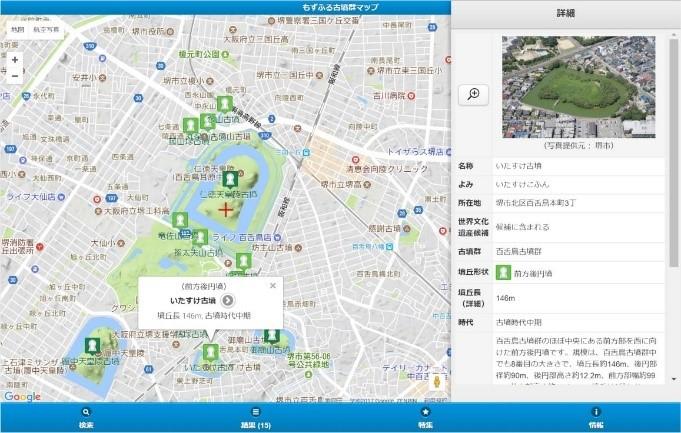681x433 pixels.
Task: Open details arrow beside いたすけ古墳
Action: (x=228, y=300)
